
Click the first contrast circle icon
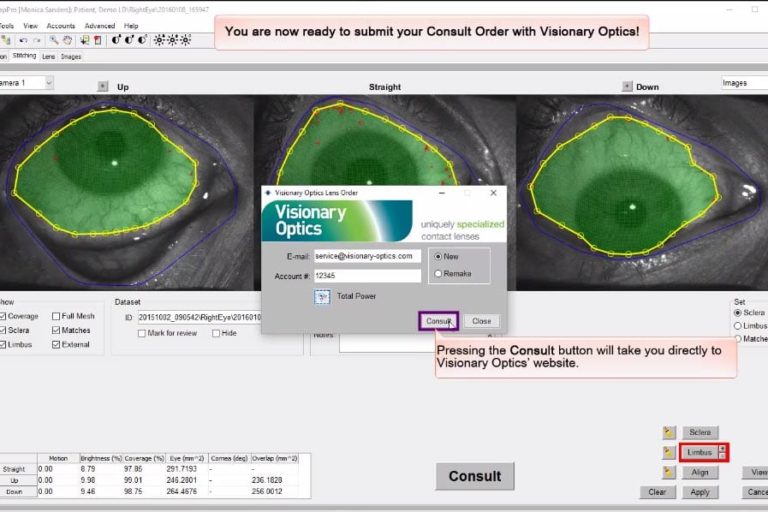click(x=116, y=40)
